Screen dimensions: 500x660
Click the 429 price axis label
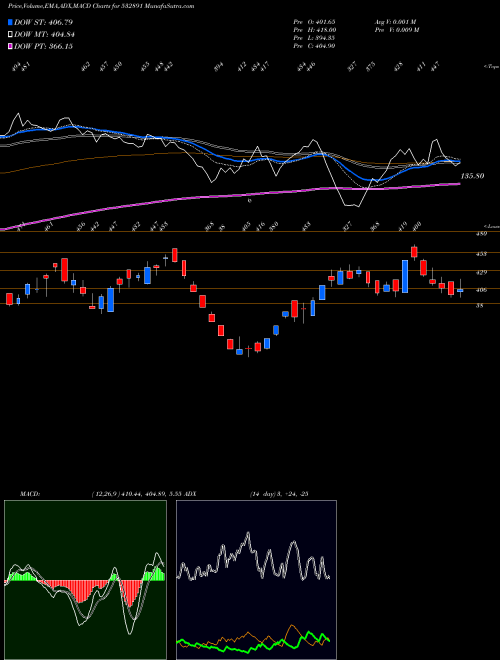click(481, 272)
